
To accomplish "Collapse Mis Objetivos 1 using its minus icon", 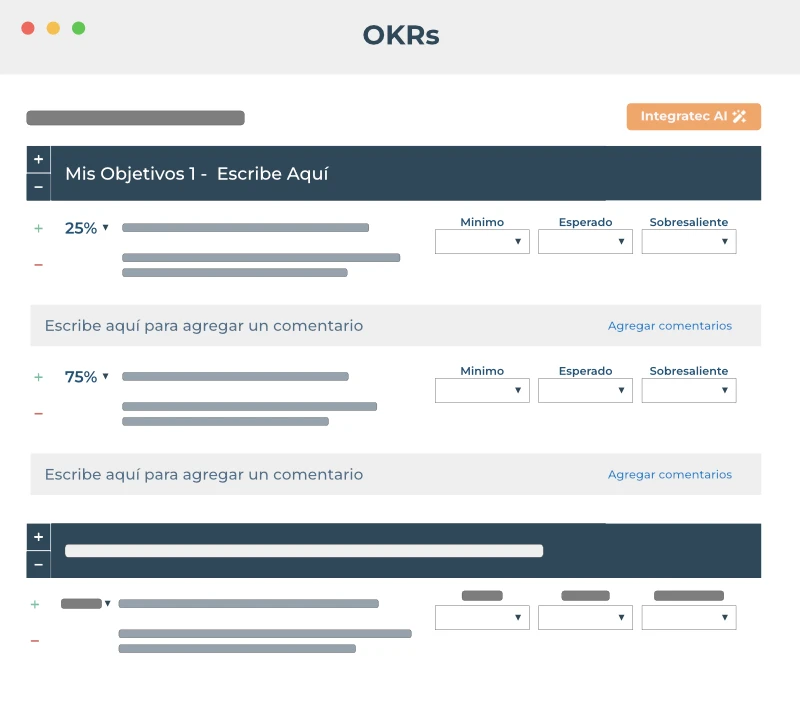I will tap(38, 186).
